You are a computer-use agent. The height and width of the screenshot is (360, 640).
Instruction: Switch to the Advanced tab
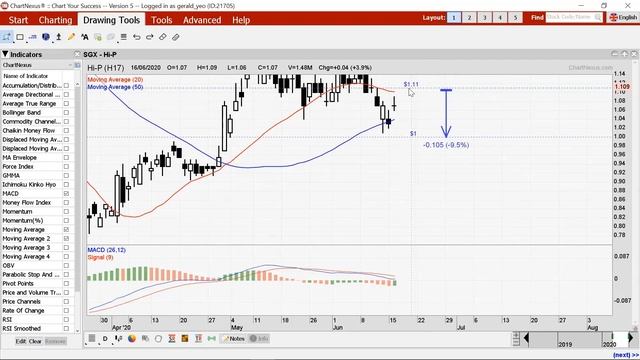(x=202, y=20)
